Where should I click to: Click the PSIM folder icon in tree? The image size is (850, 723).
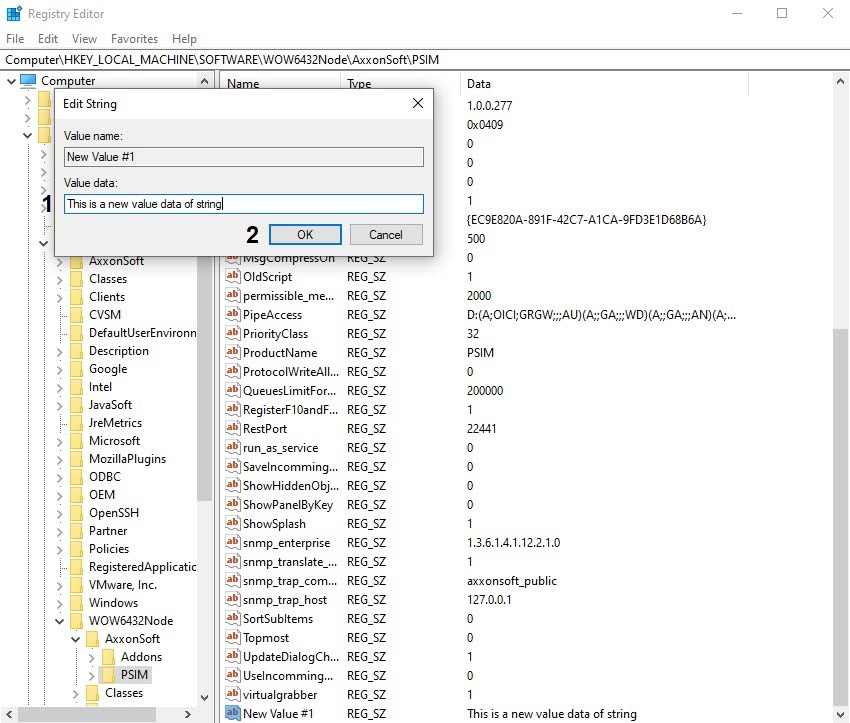[108, 675]
